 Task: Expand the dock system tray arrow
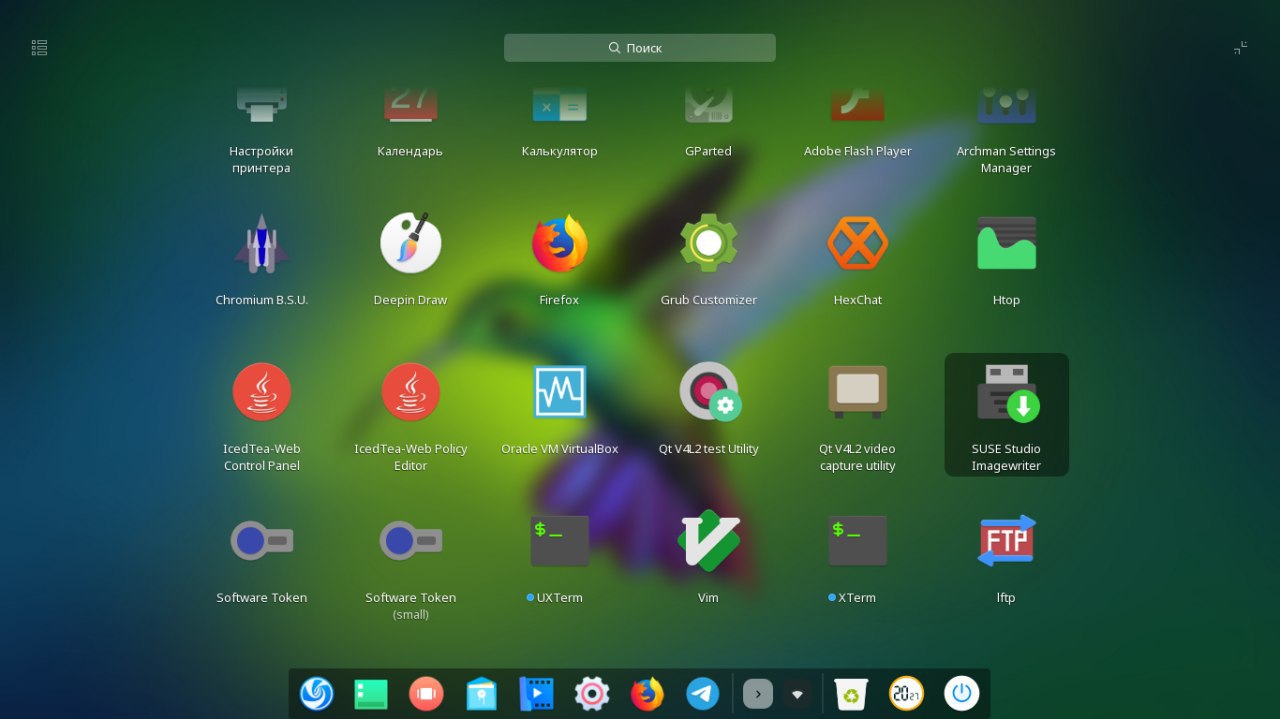coord(758,693)
